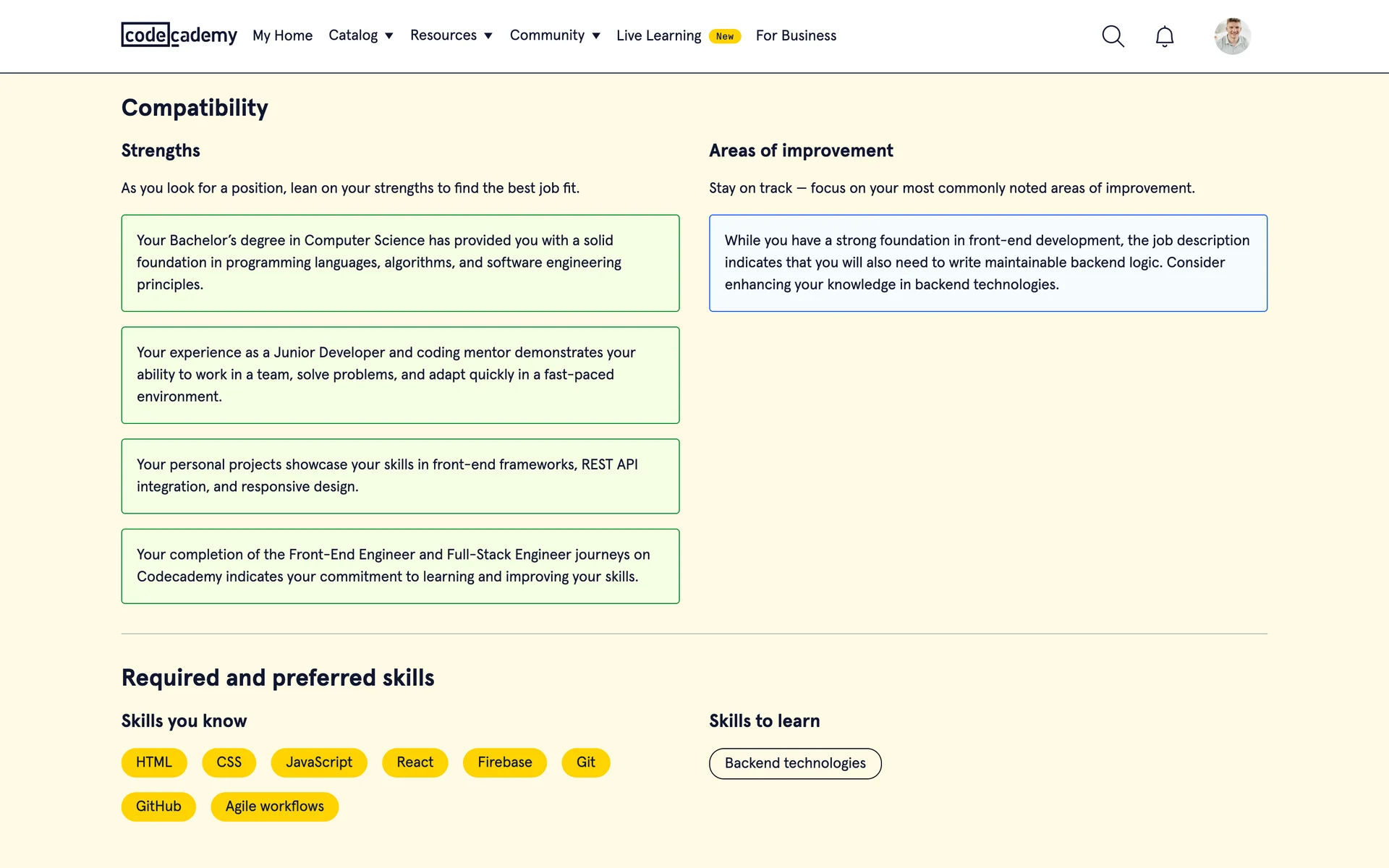Click the JavaScript skill tag
Viewport: 1389px width, 868px height.
coord(319,762)
